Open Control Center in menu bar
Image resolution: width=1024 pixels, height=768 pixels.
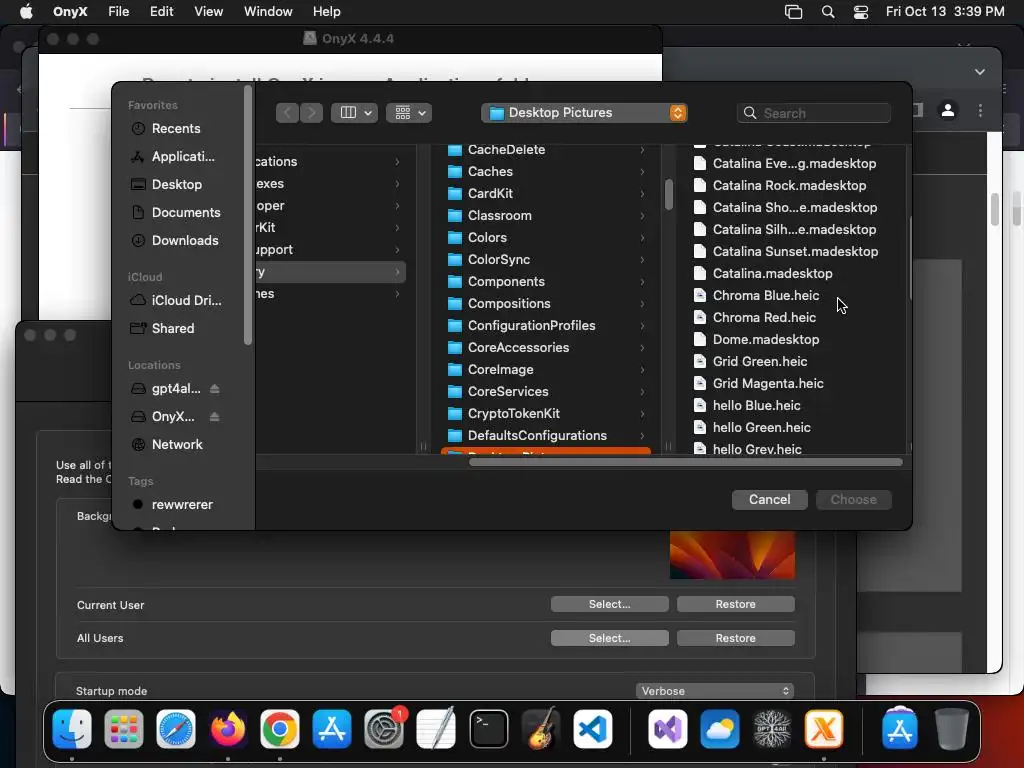click(861, 12)
